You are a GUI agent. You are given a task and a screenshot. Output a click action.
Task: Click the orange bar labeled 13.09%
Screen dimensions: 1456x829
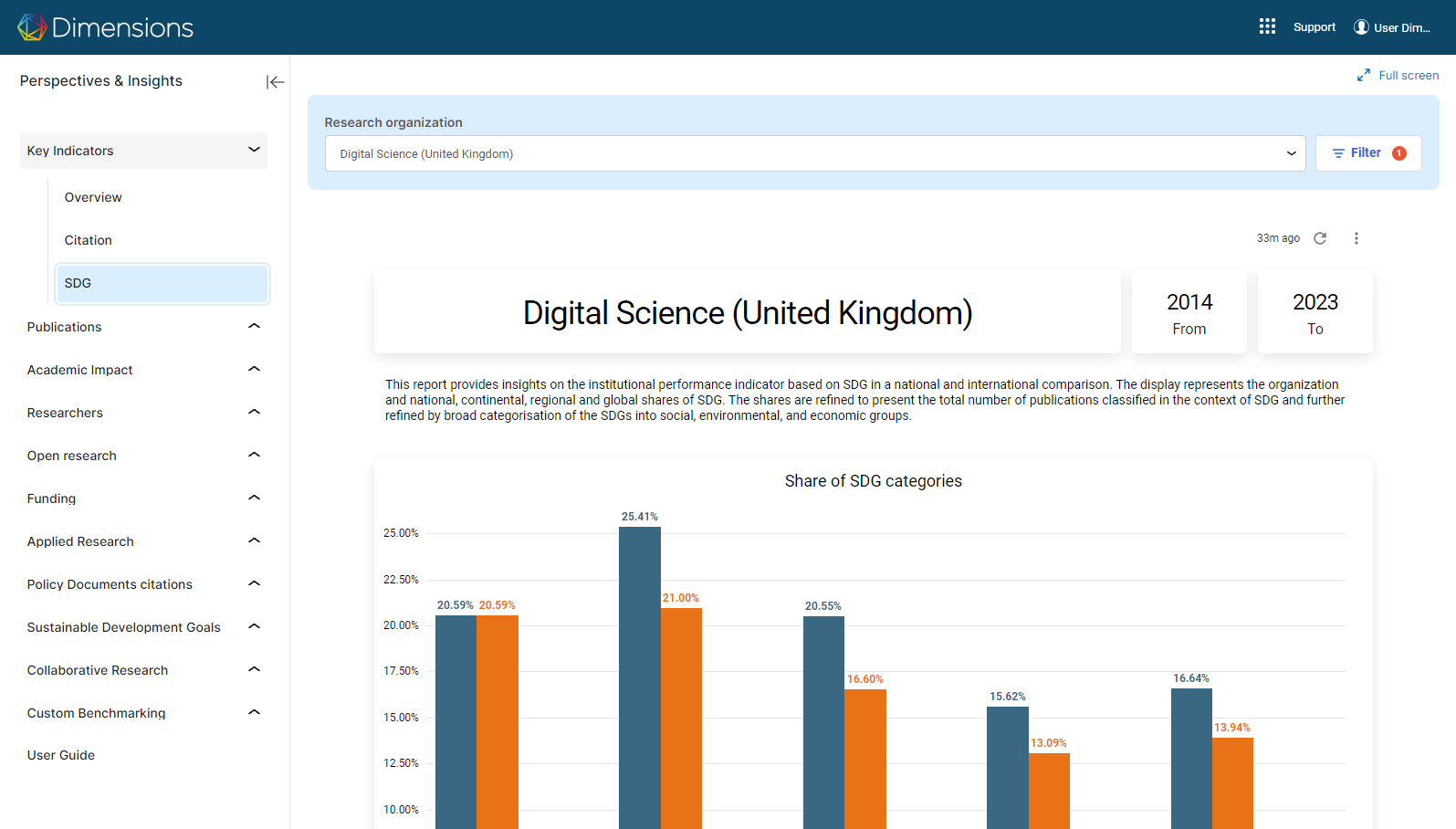[1049, 791]
